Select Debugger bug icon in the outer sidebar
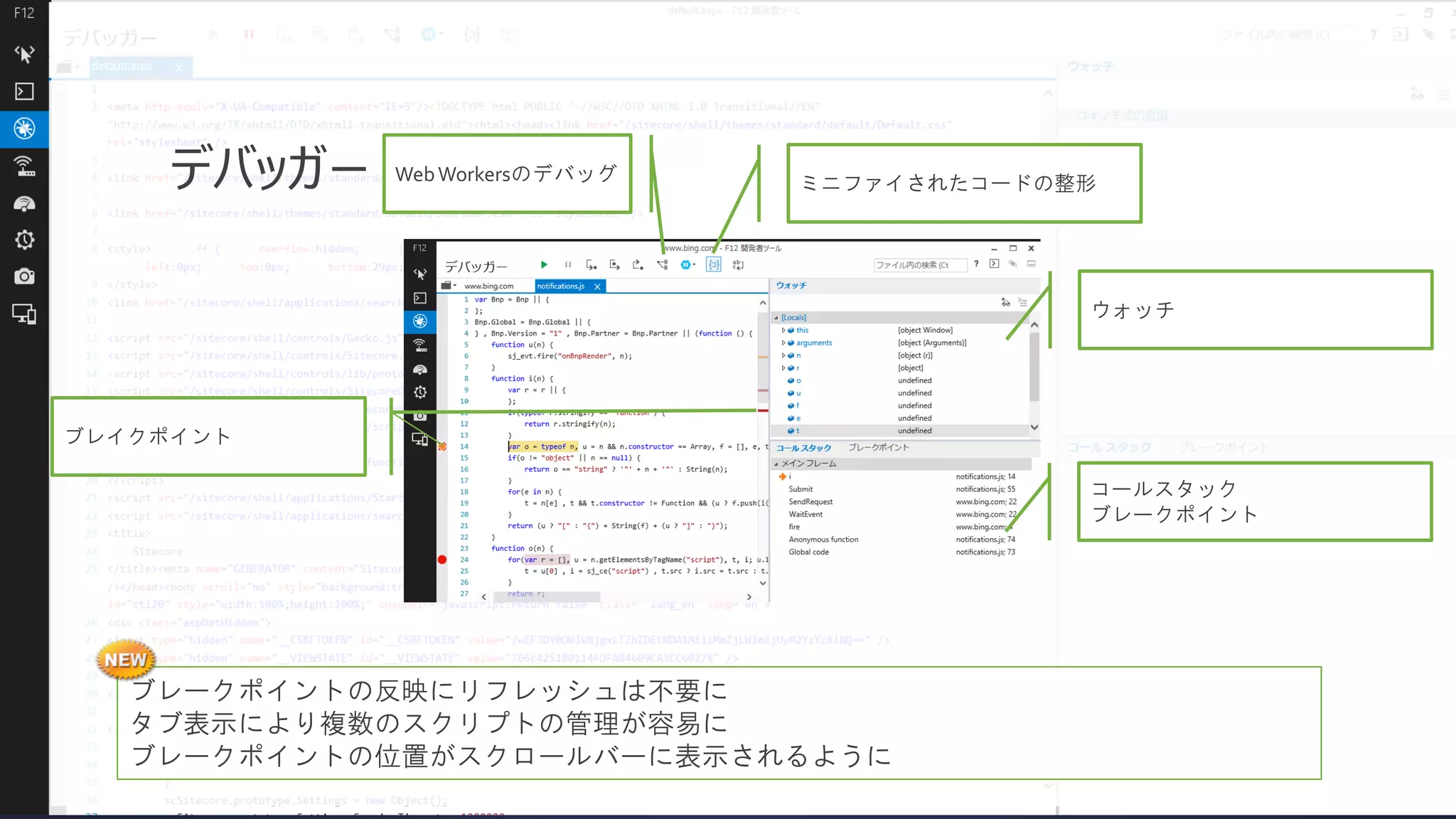The image size is (1456, 819). click(24, 129)
